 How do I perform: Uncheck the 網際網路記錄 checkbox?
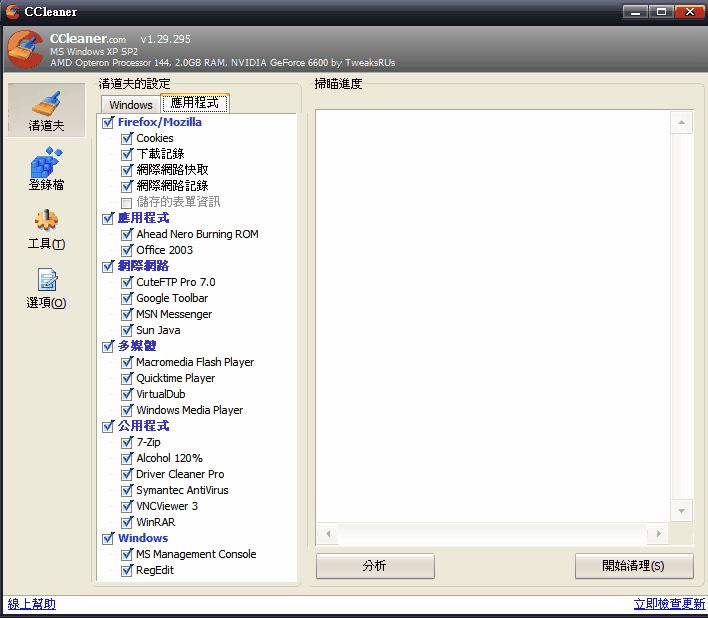coord(127,186)
